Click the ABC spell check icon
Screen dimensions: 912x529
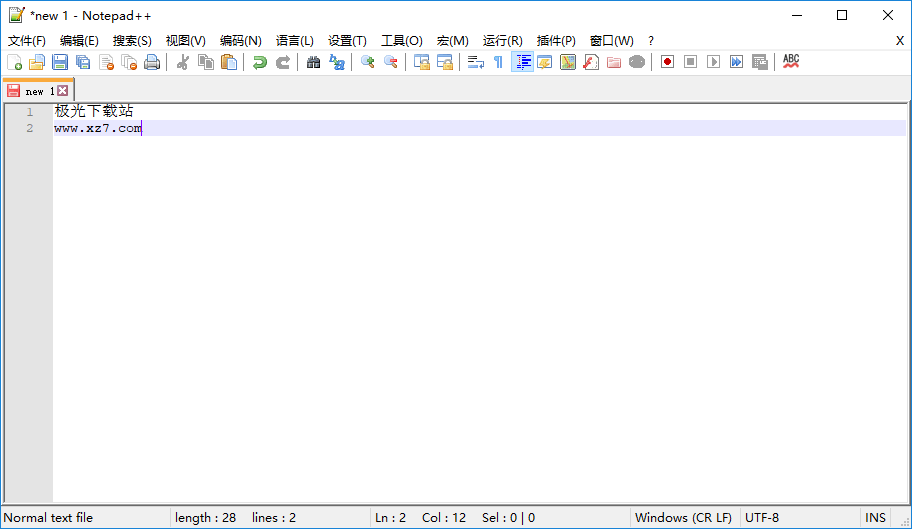coord(791,62)
